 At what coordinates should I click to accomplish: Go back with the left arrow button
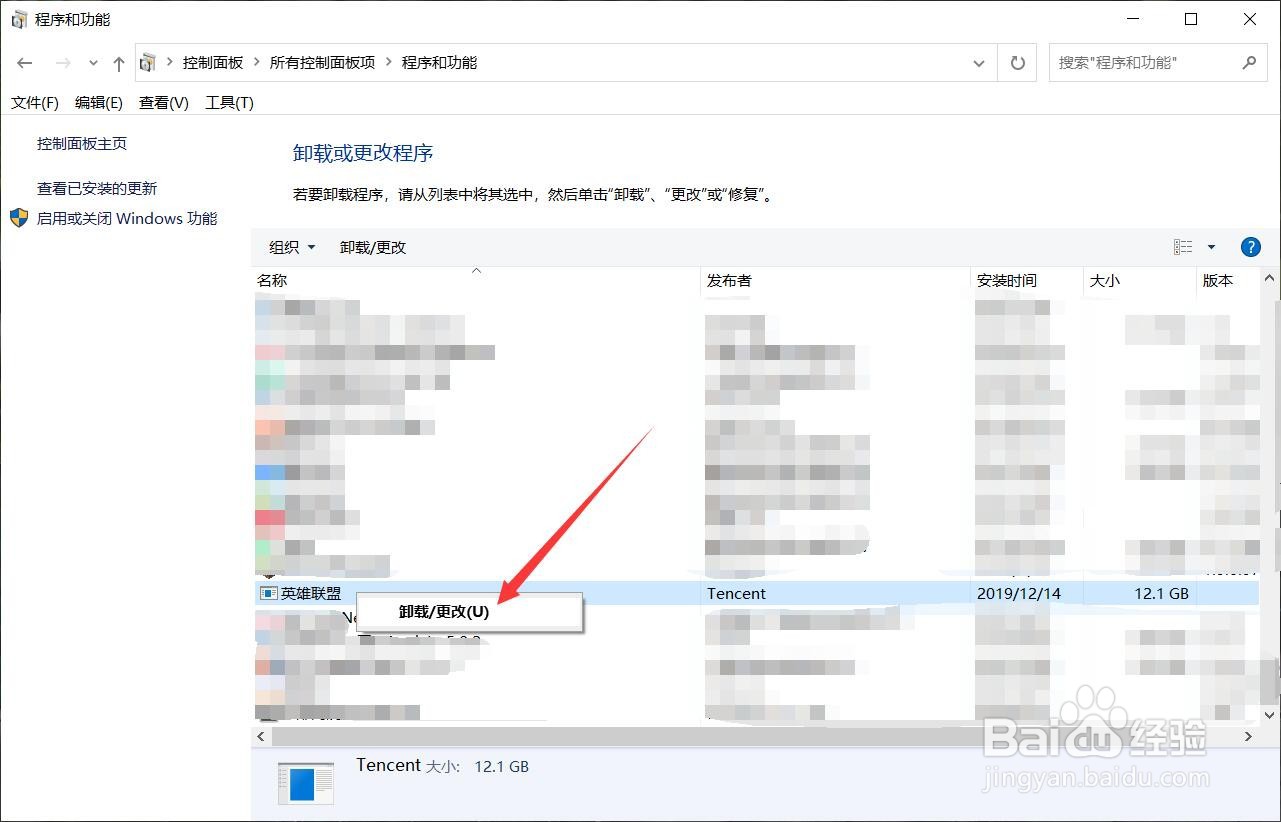tap(25, 63)
